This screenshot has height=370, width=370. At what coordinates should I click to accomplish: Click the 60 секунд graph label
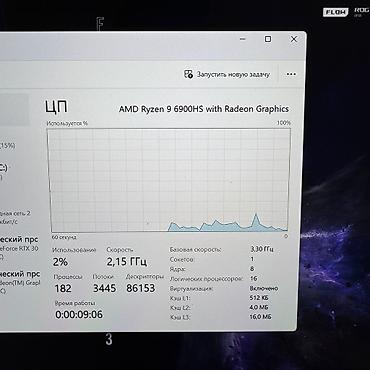tap(64, 237)
